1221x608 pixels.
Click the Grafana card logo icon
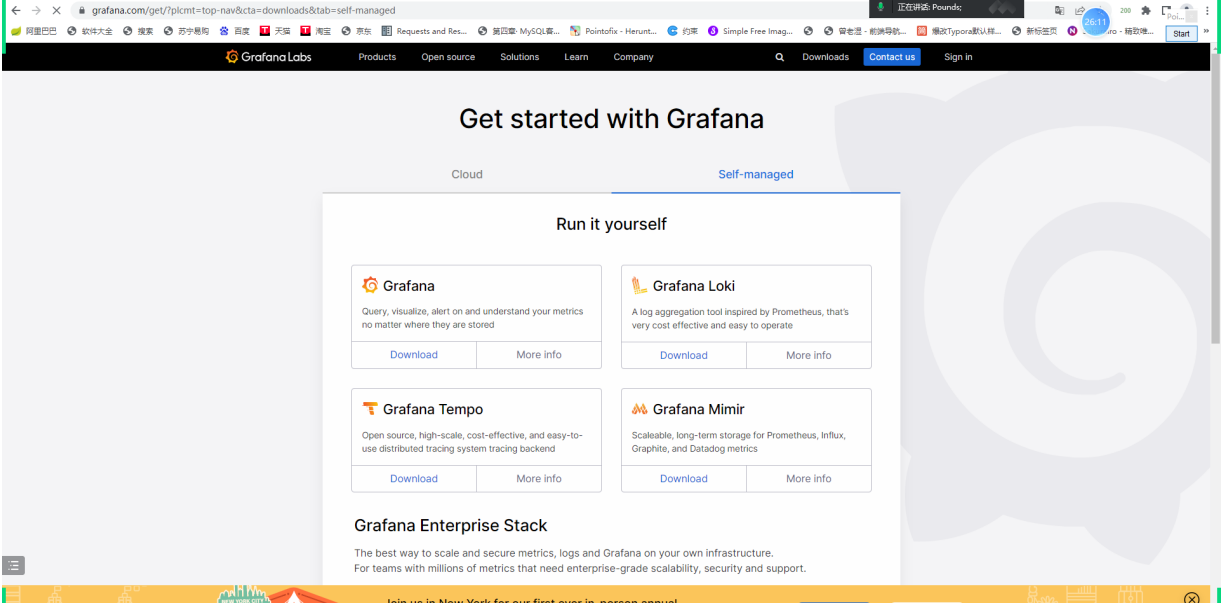(370, 285)
